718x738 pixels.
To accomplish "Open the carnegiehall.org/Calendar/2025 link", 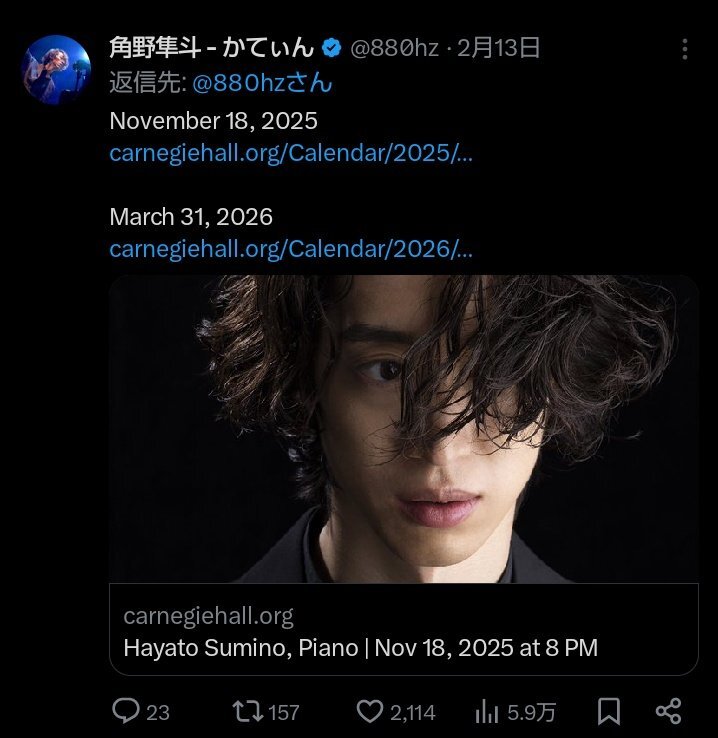I will (291, 153).
